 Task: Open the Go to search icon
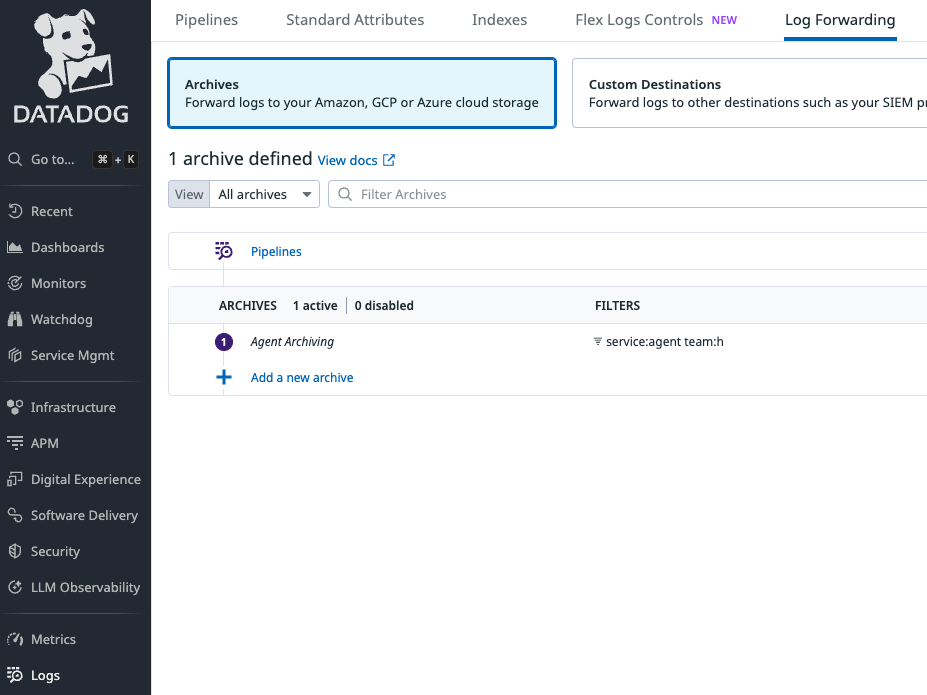point(15,160)
